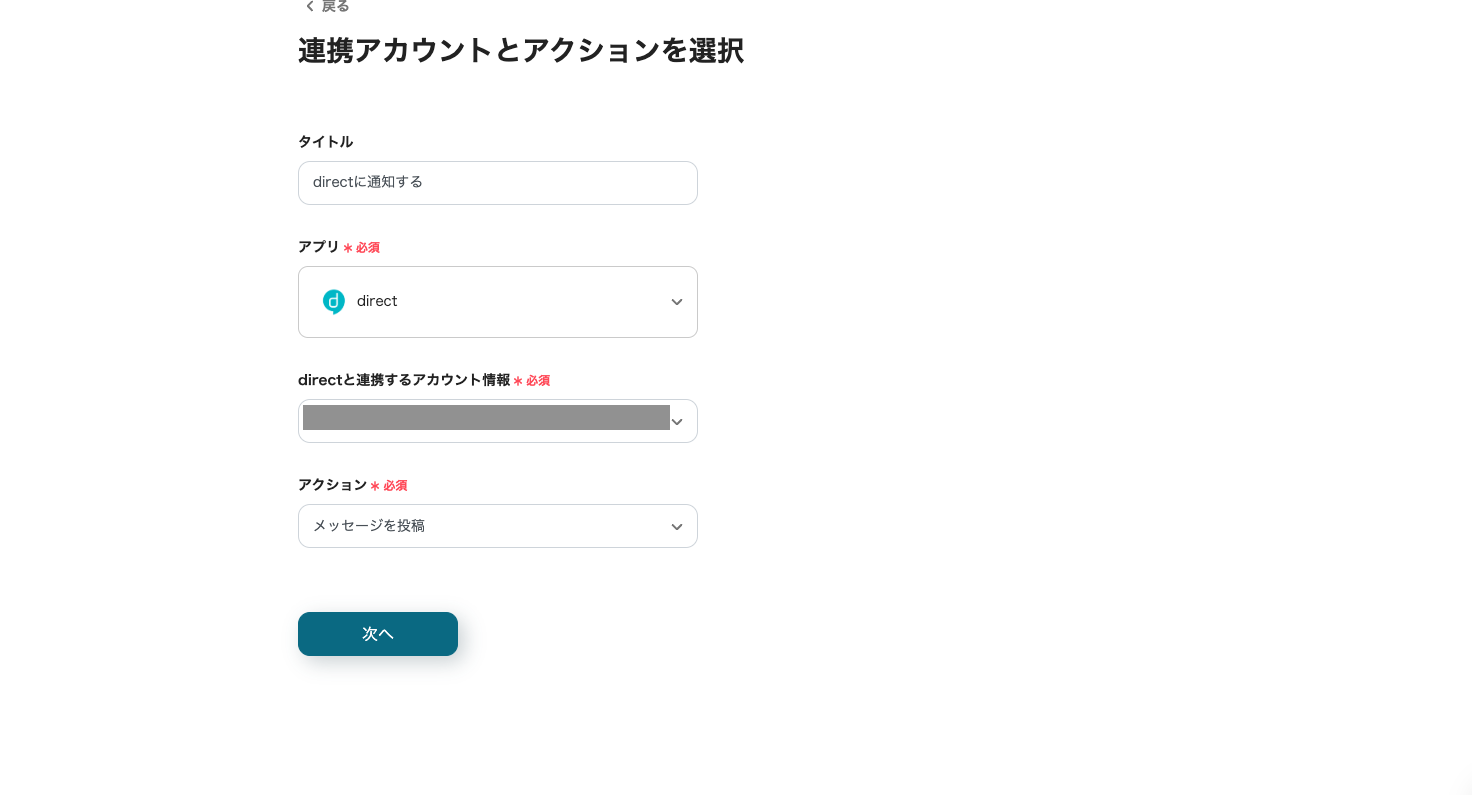Click the greyed-out account selection field
Screen dimensions: 1472x795
(x=486, y=418)
